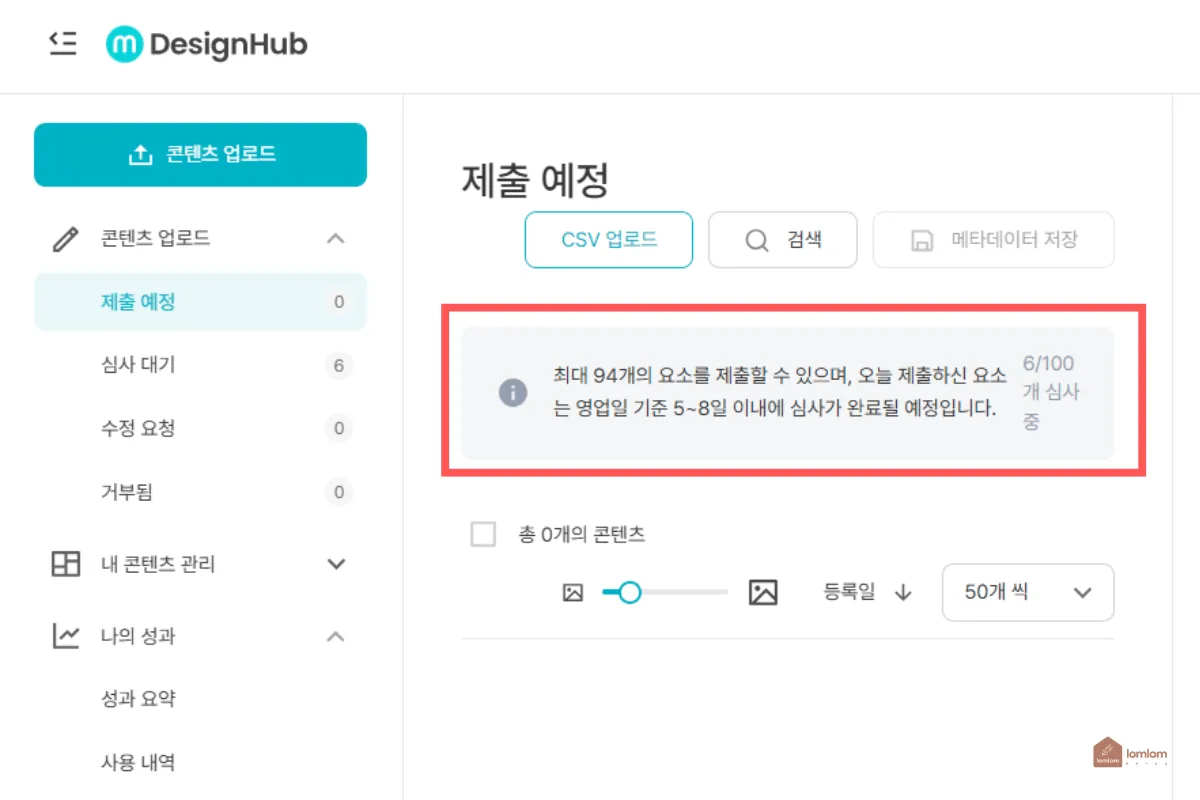Click the pencil icon beside 콘텐츠 업로드
1200x800 pixels.
coord(64,238)
